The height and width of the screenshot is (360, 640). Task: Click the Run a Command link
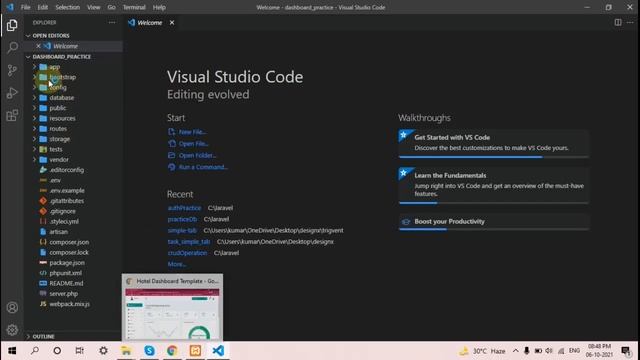[x=203, y=167]
